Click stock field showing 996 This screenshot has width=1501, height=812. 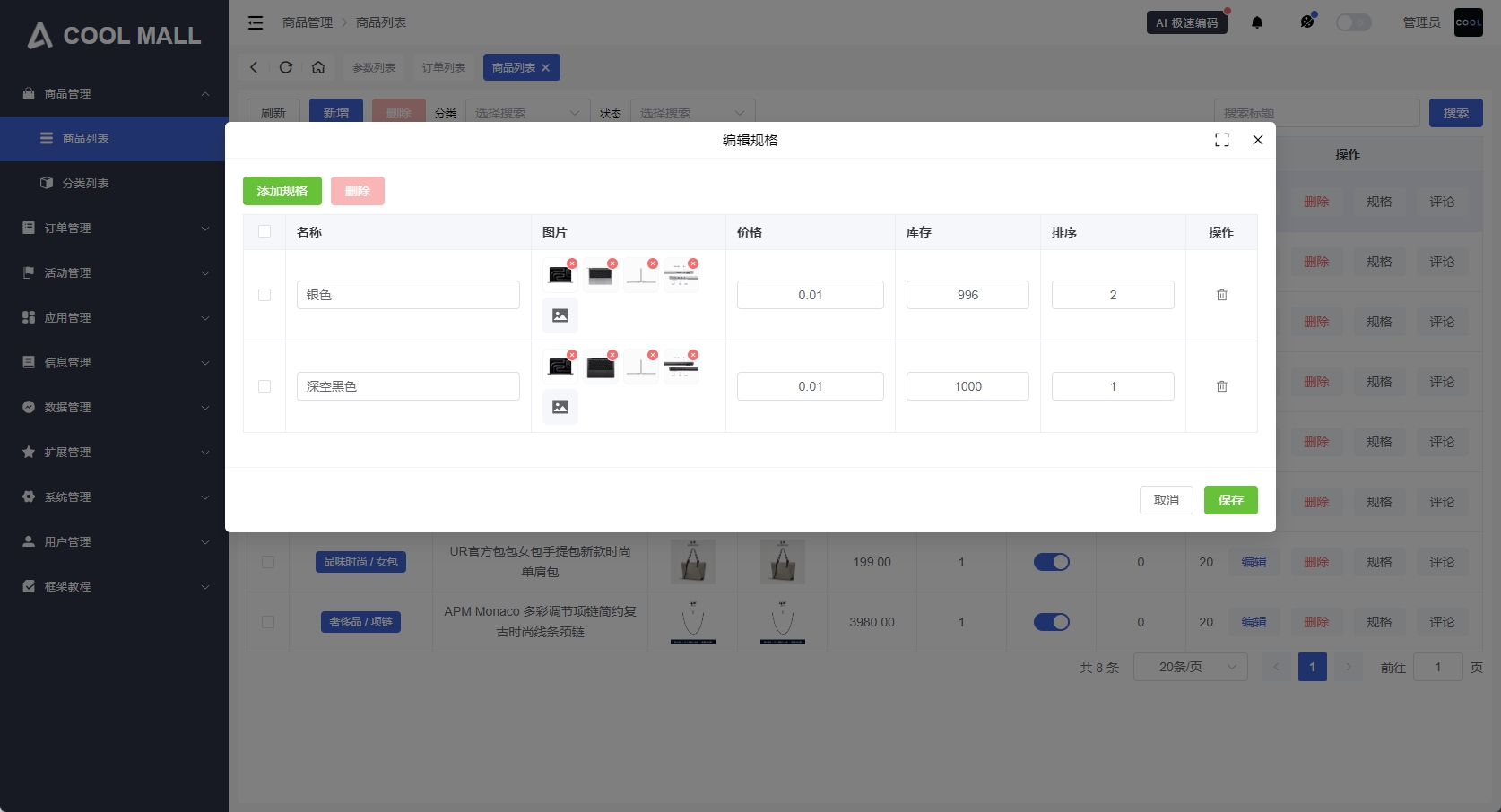[967, 295]
